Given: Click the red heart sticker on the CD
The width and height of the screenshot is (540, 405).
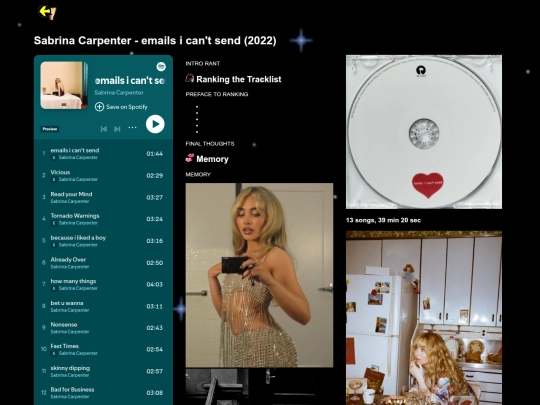Looking at the screenshot, I should click(428, 185).
